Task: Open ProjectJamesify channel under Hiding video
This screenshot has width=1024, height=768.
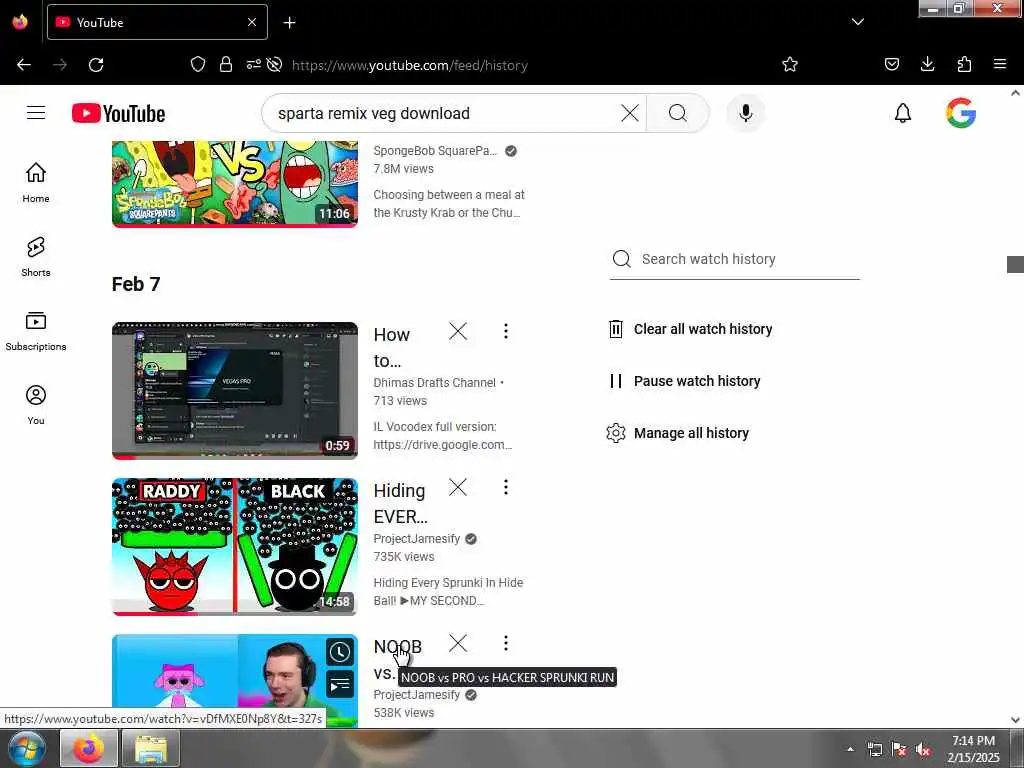Action: [417, 539]
